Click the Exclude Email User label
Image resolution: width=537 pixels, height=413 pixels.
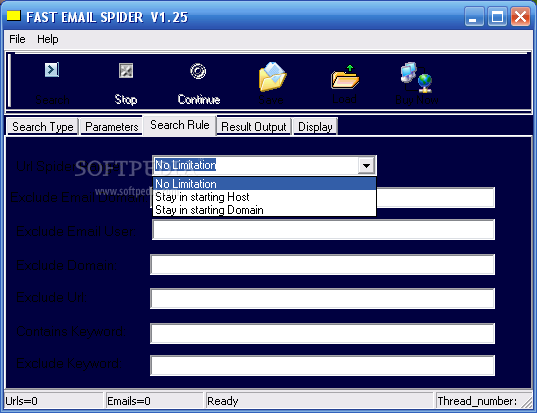coord(76,231)
